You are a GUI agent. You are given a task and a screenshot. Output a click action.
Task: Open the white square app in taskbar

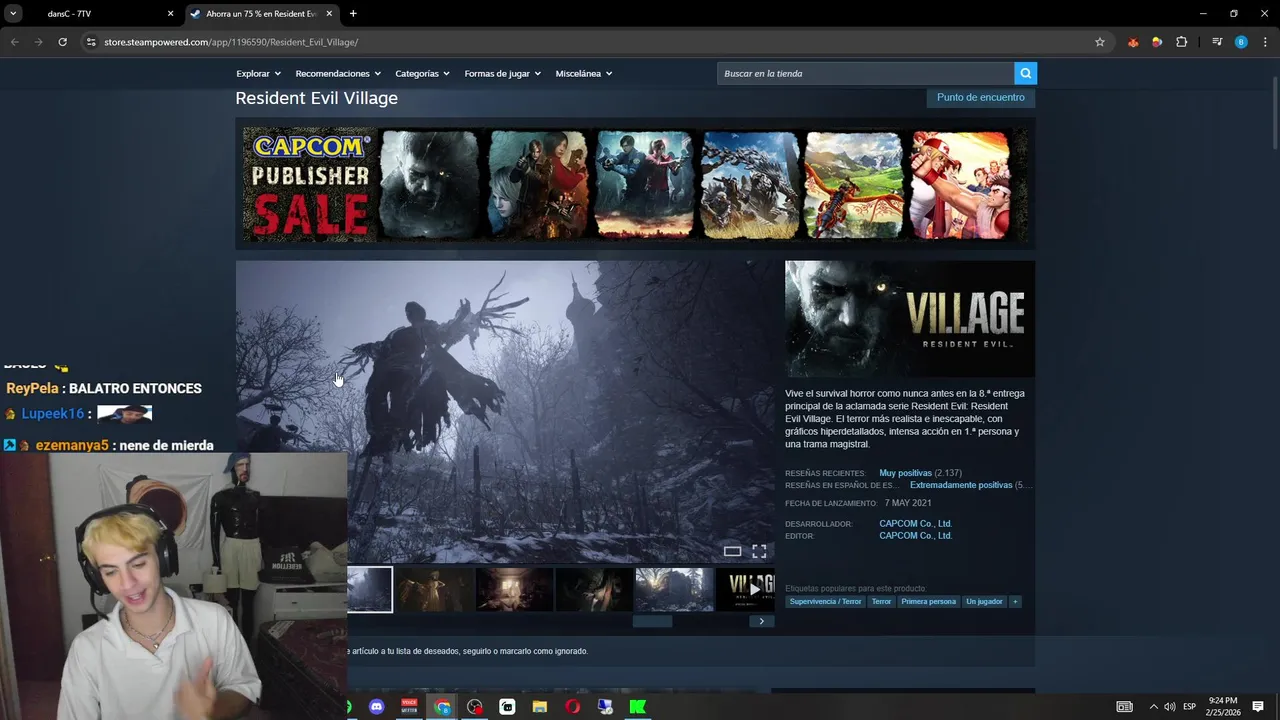(507, 707)
